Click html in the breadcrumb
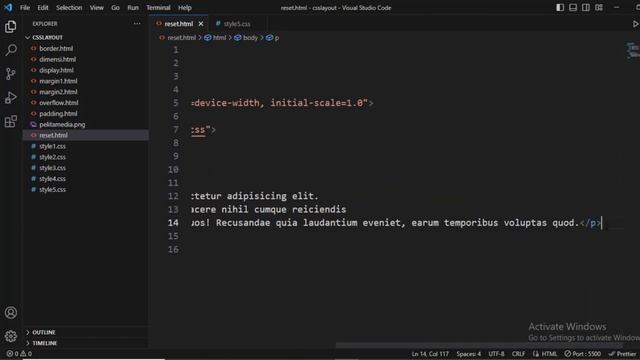The image size is (640, 360). 219,38
